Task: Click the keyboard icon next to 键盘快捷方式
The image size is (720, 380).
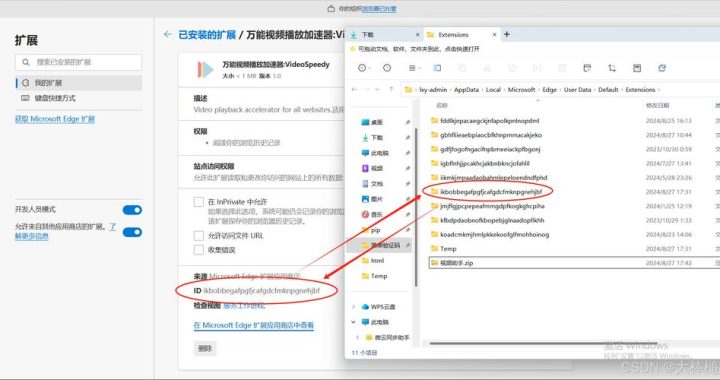Action: (25, 98)
